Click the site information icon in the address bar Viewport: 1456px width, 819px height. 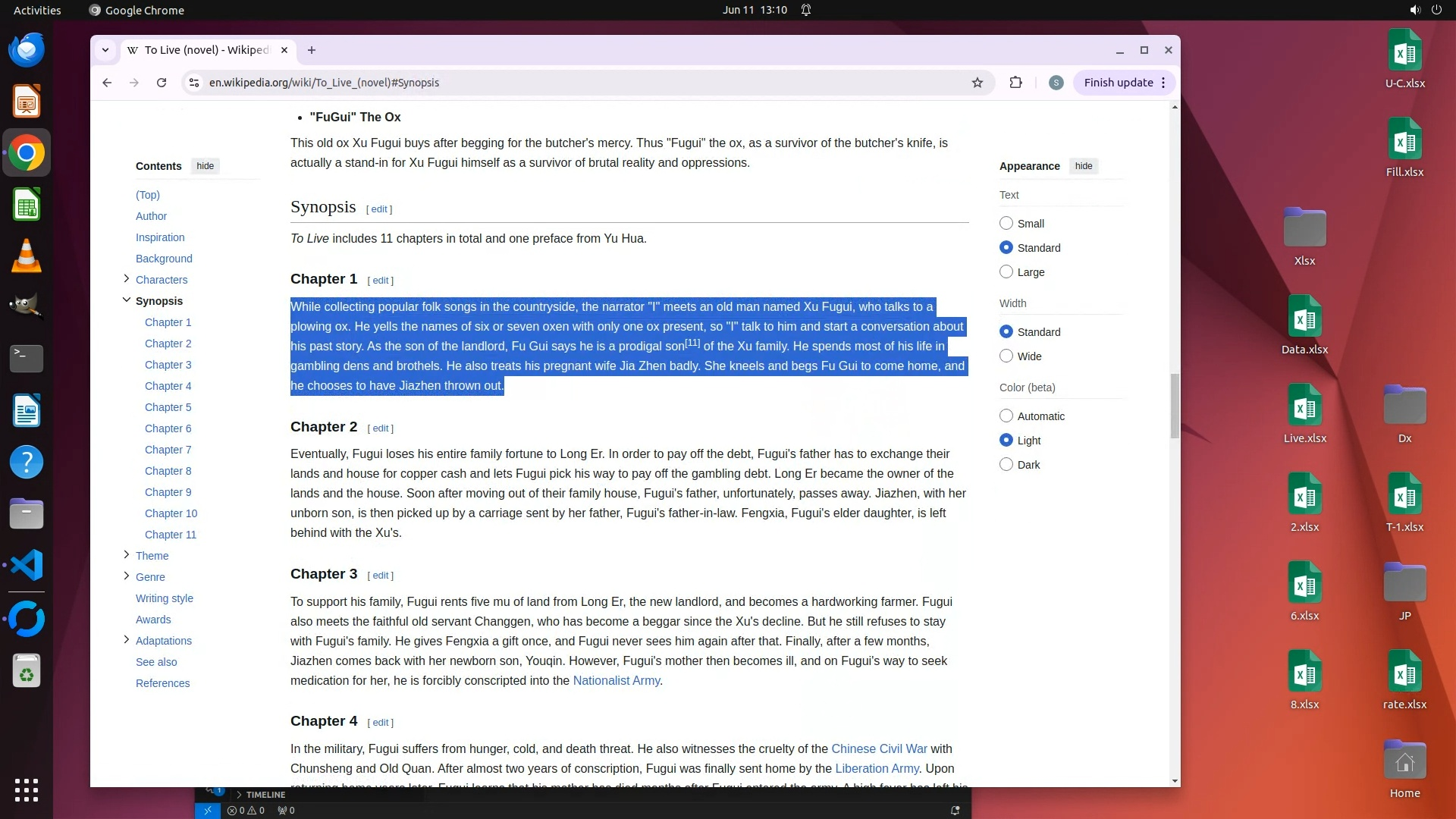[x=194, y=83]
